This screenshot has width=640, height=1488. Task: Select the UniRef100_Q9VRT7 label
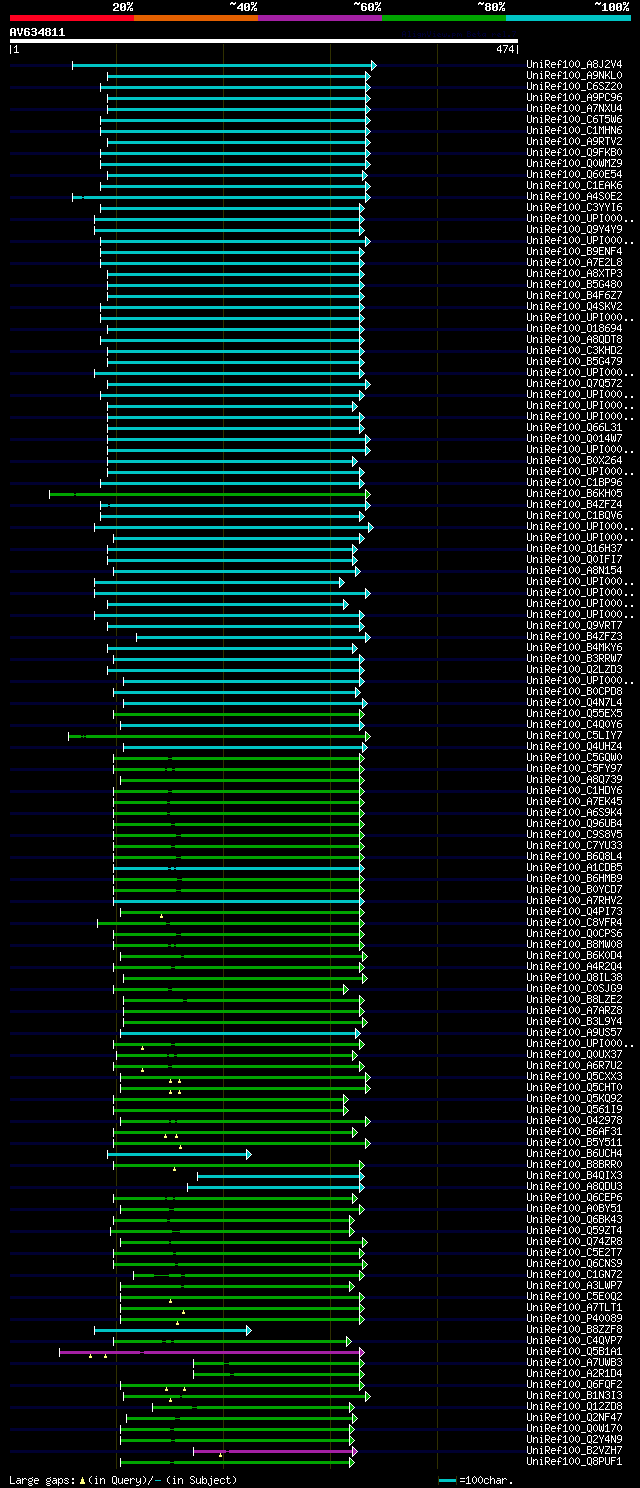point(574,626)
